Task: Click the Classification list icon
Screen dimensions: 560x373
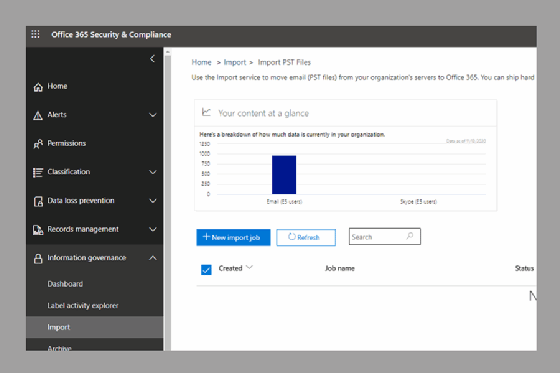Action: tap(38, 173)
